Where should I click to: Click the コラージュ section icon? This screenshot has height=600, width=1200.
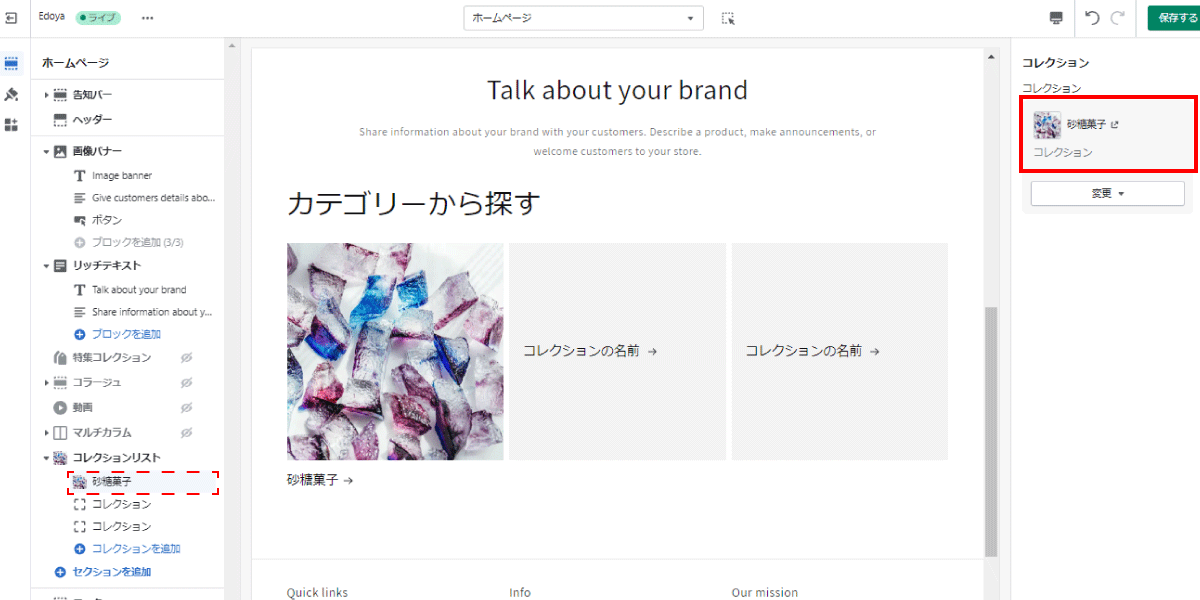[60, 383]
